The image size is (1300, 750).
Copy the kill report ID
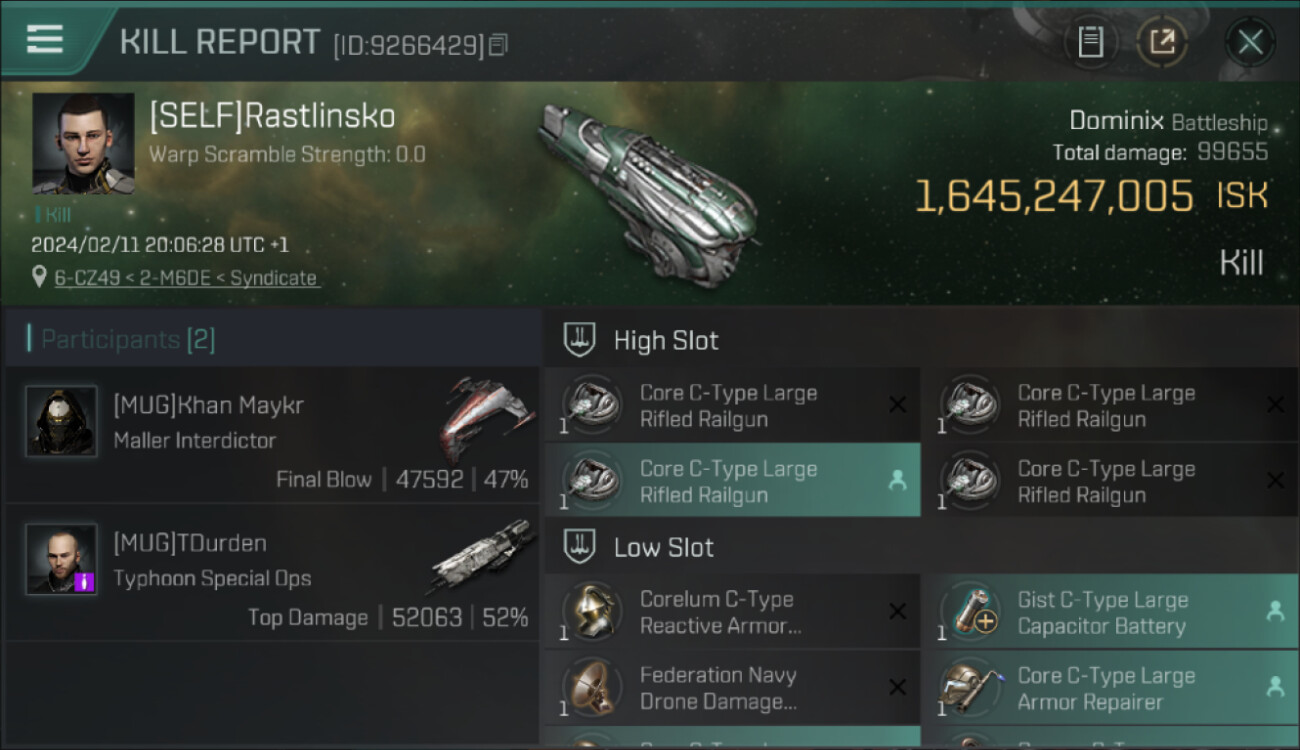(498, 45)
